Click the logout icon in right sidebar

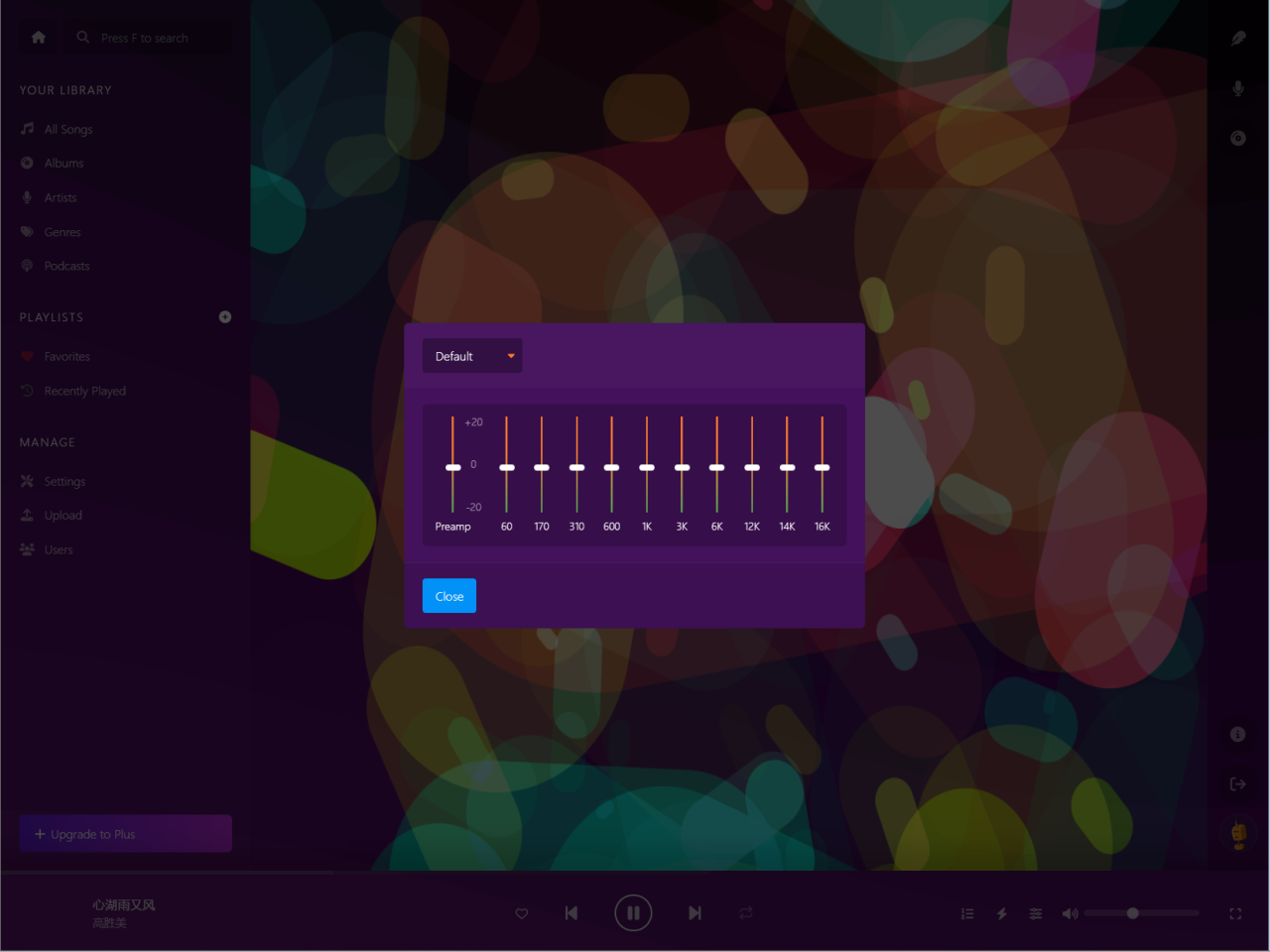[1237, 784]
